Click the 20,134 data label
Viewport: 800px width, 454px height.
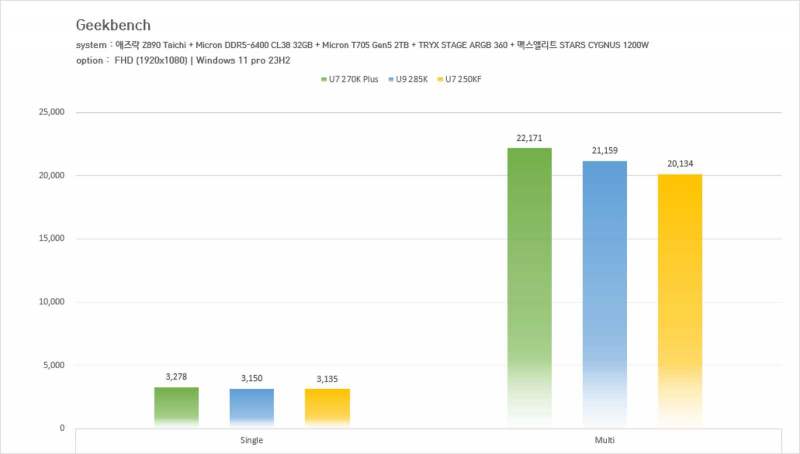tap(680, 164)
